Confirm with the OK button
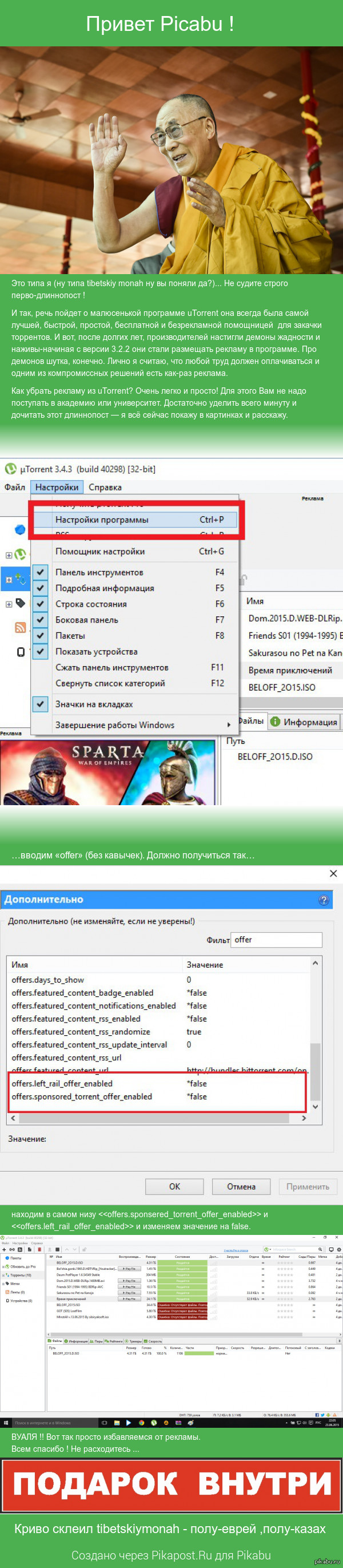 click(174, 1186)
